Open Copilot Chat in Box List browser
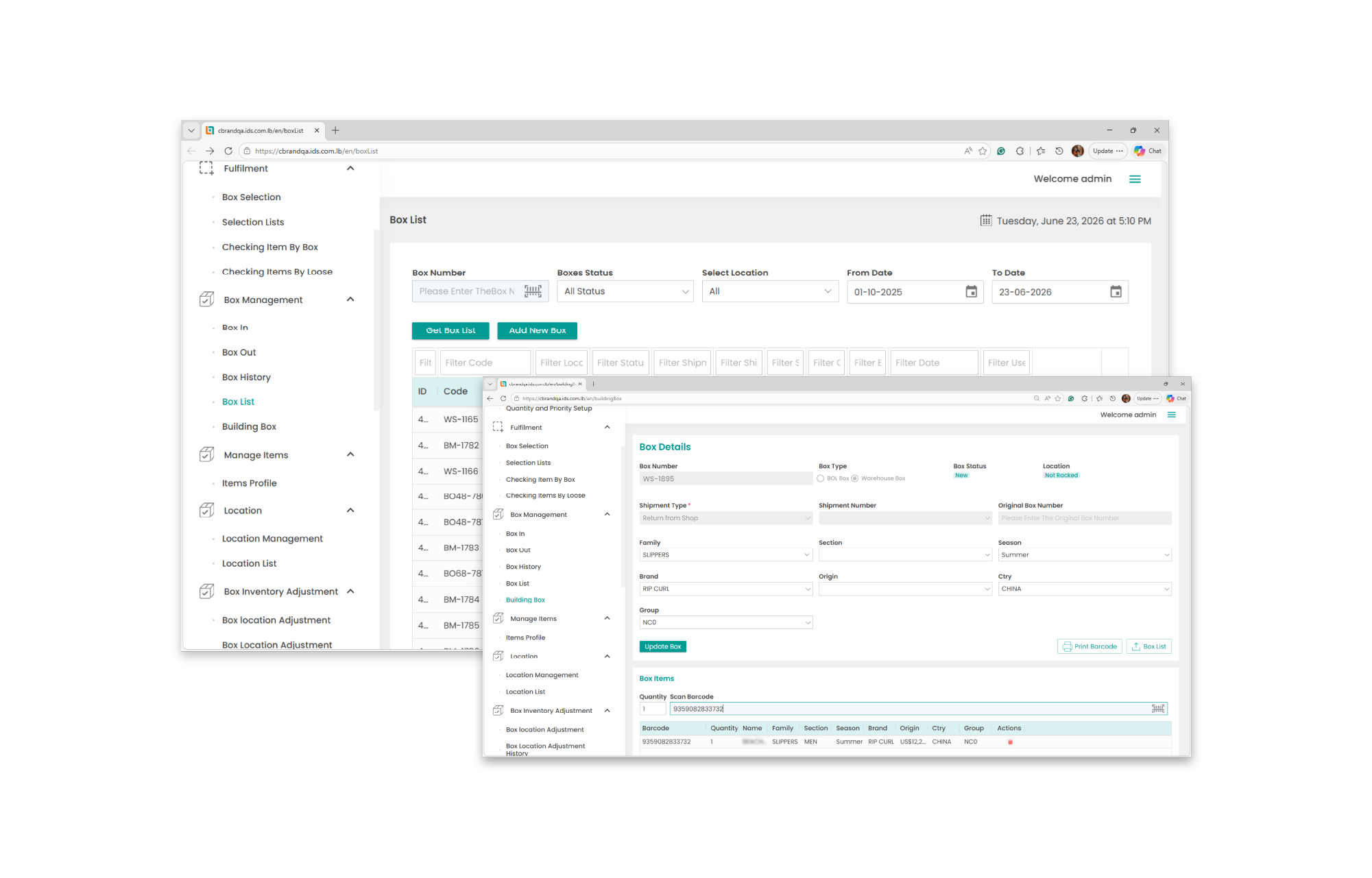The width and height of the screenshot is (1372, 878). tap(1148, 151)
